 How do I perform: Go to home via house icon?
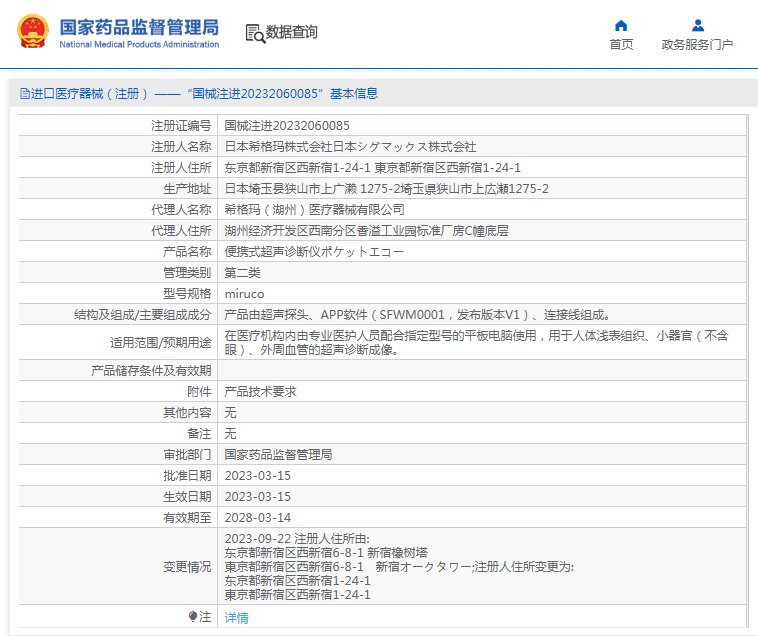(621, 26)
